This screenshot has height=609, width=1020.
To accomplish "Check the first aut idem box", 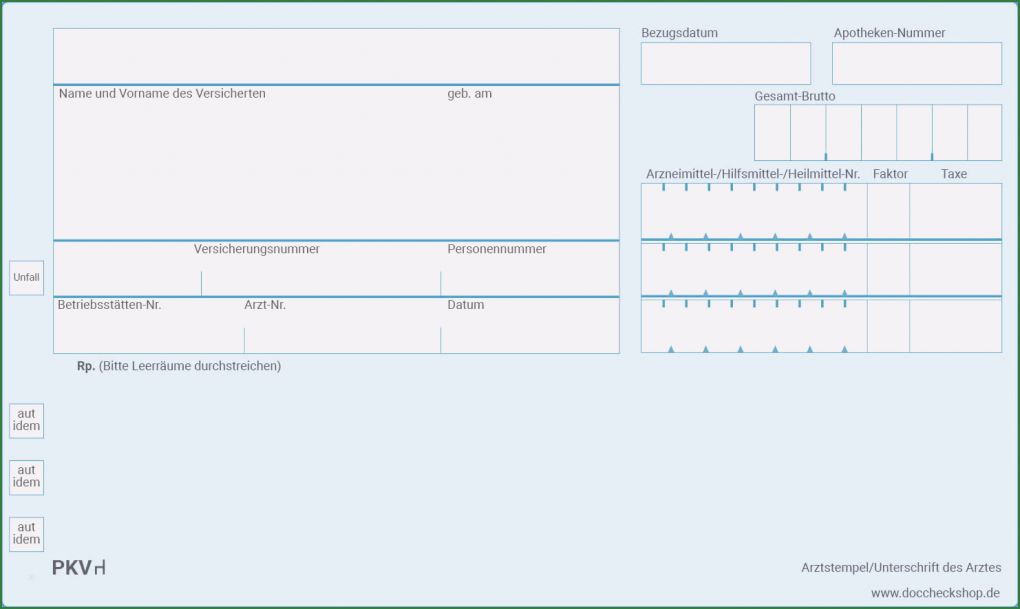I will click(x=26, y=421).
